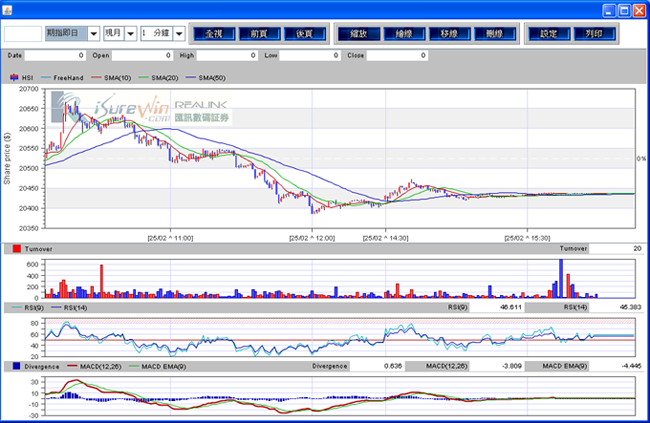Click the blue Divergence legend square
This screenshot has width=650, height=423.
16,366
